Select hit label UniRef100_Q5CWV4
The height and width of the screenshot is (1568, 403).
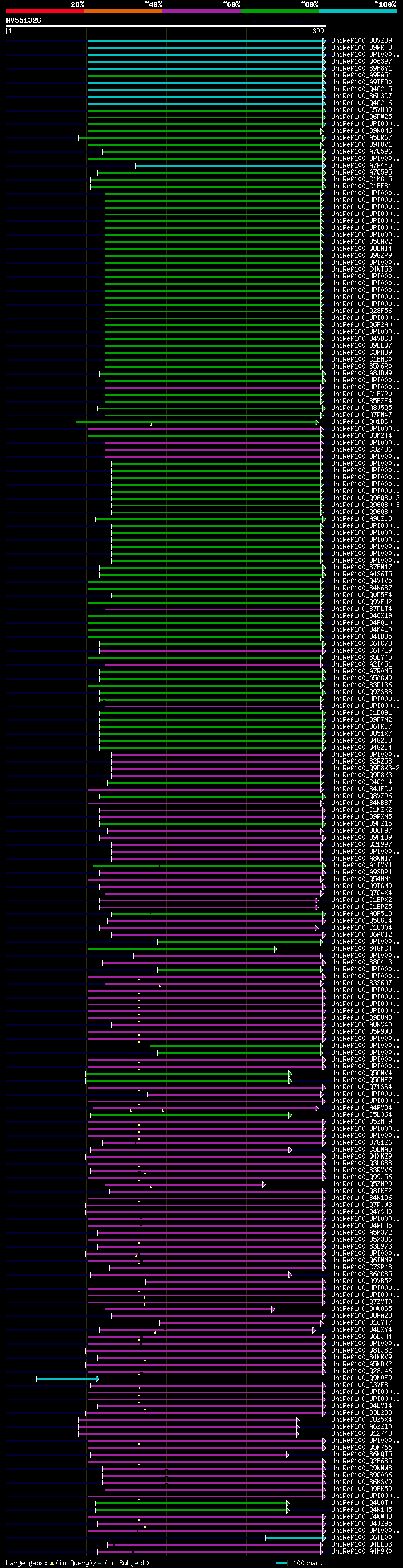361,1073
